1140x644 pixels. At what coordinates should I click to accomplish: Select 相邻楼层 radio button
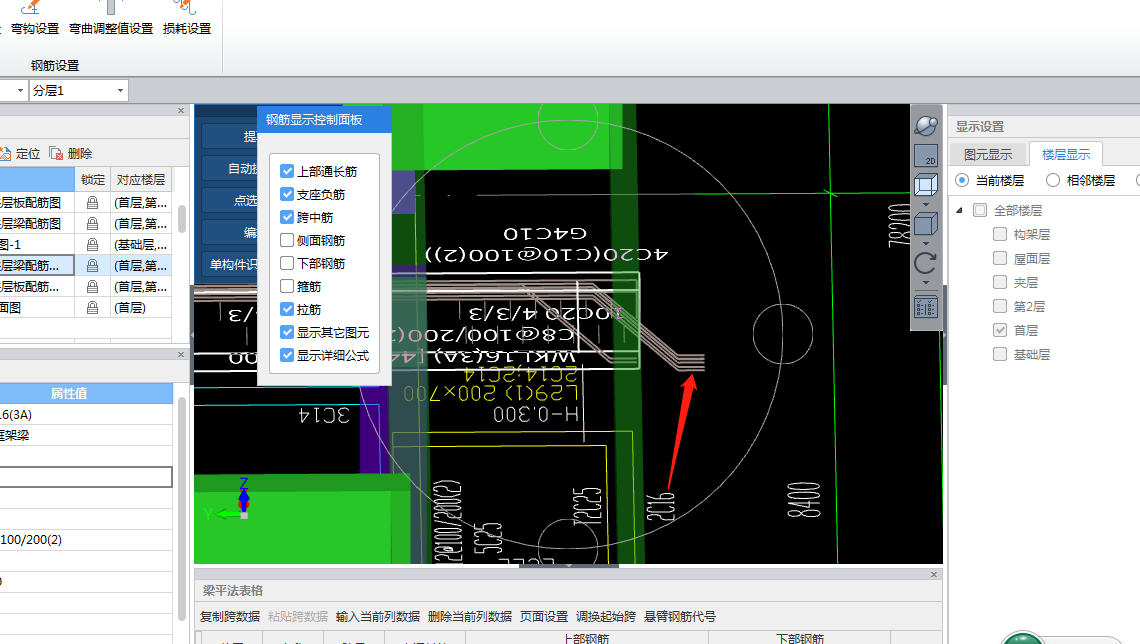point(1053,180)
